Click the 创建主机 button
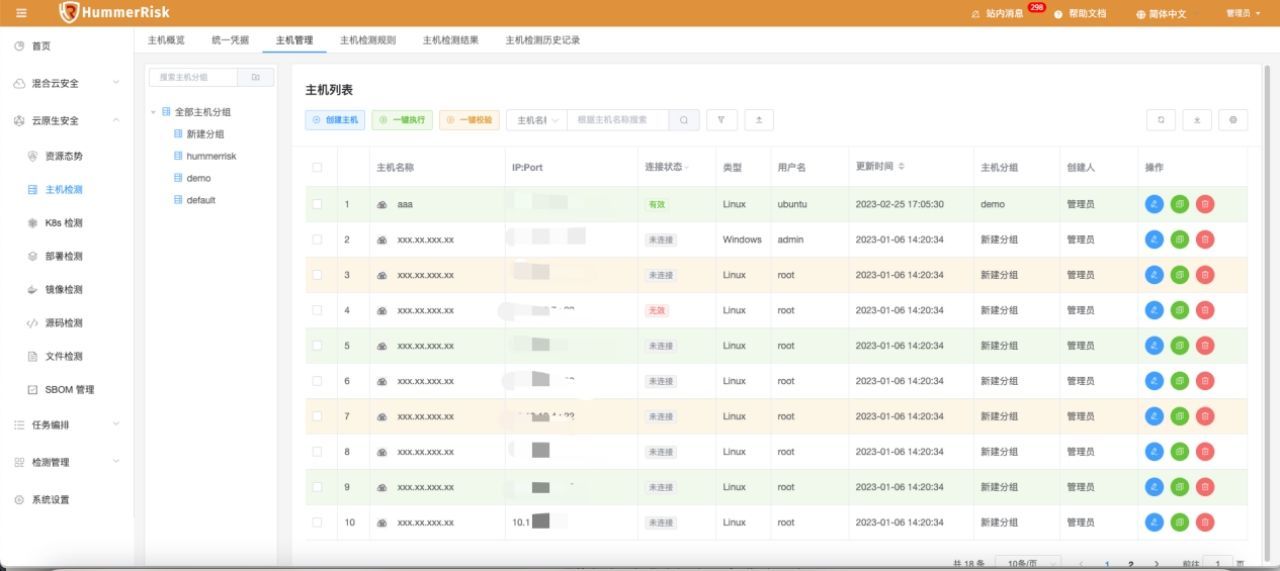The width and height of the screenshot is (1280, 571). coord(335,120)
